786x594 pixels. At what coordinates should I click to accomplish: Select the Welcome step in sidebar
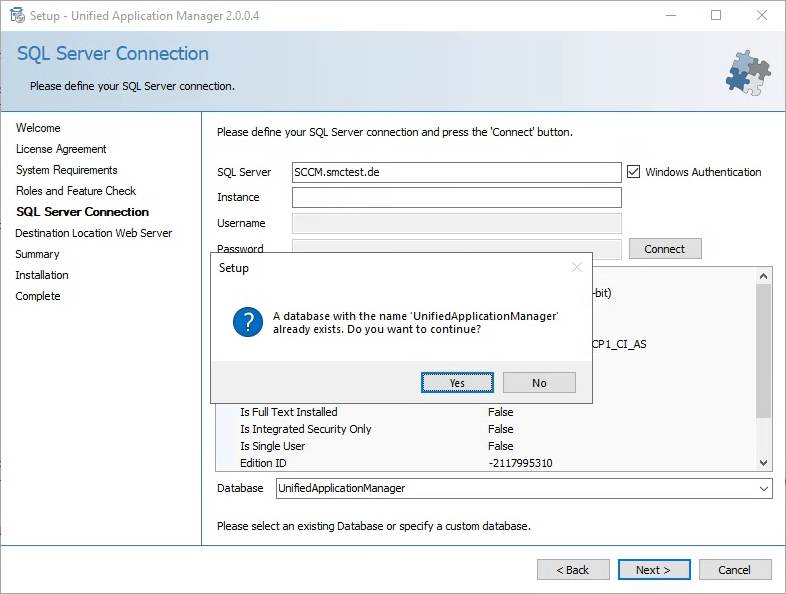click(38, 128)
